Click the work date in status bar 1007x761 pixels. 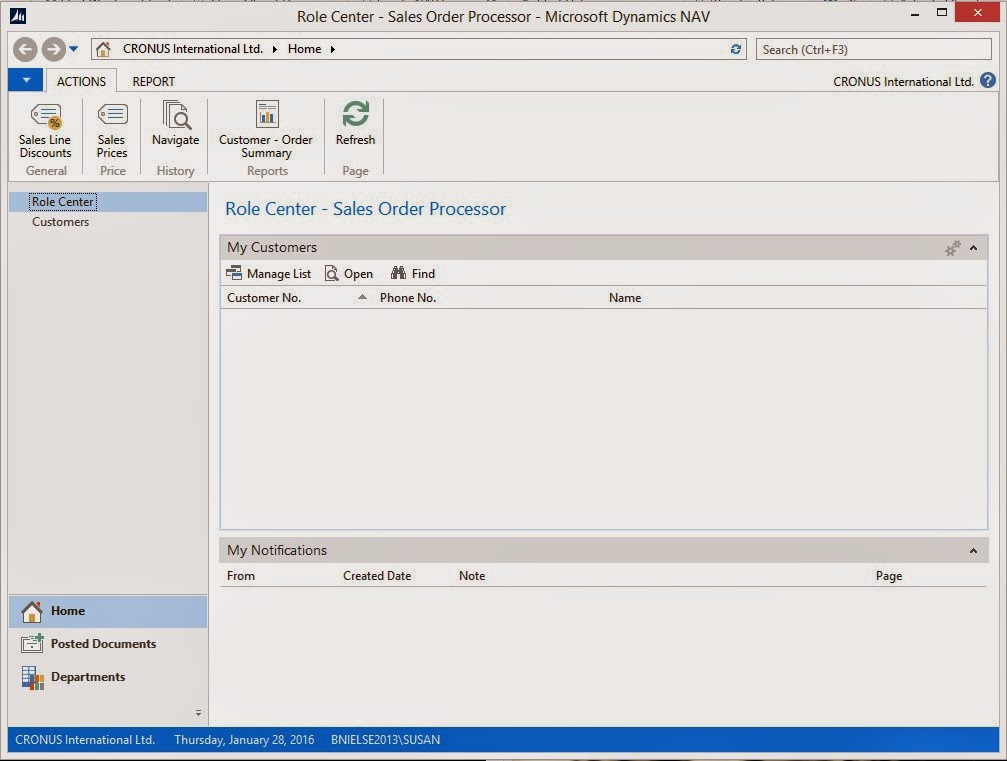[244, 739]
